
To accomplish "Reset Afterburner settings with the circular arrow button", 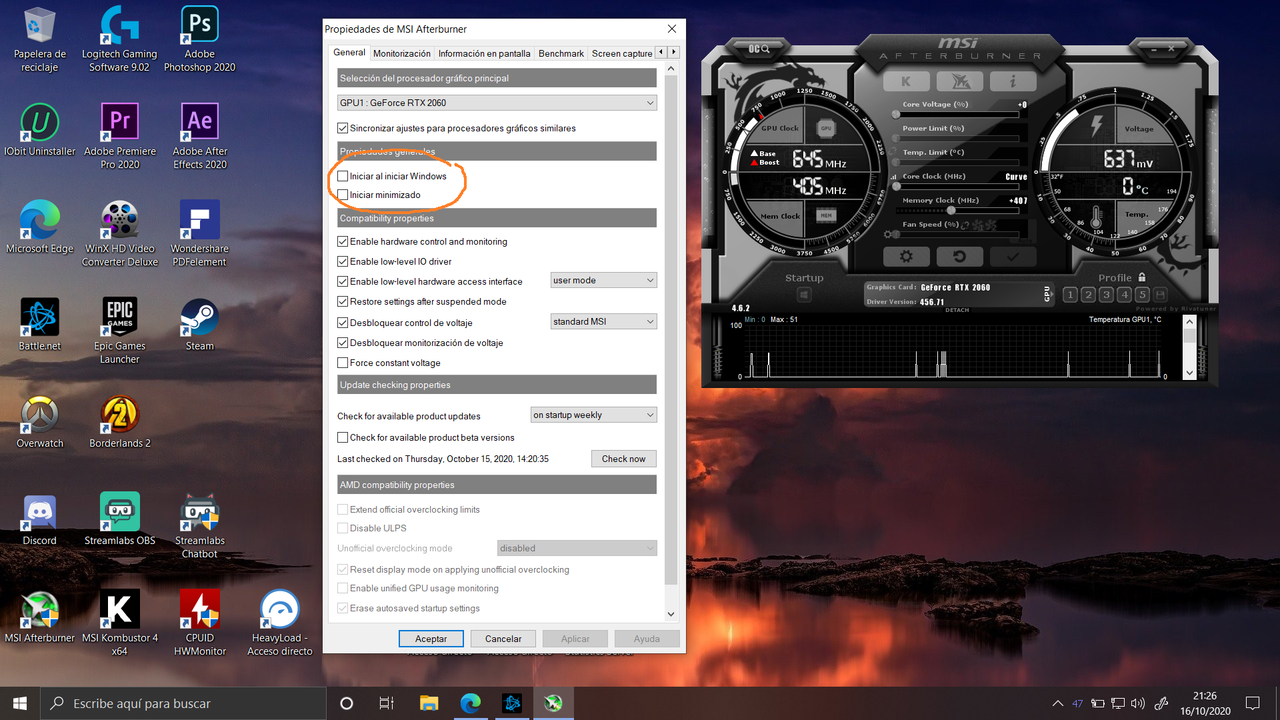I will click(960, 256).
